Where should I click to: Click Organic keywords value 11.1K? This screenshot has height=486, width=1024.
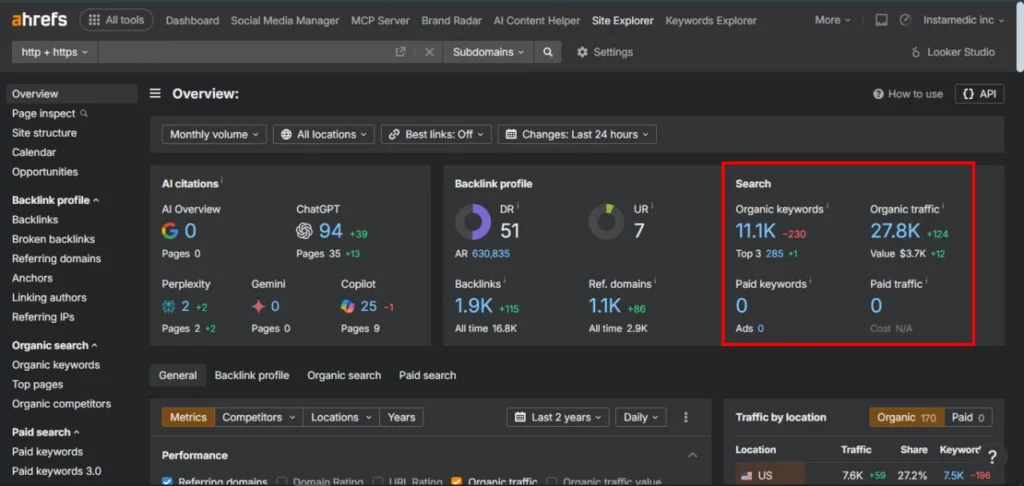756,231
